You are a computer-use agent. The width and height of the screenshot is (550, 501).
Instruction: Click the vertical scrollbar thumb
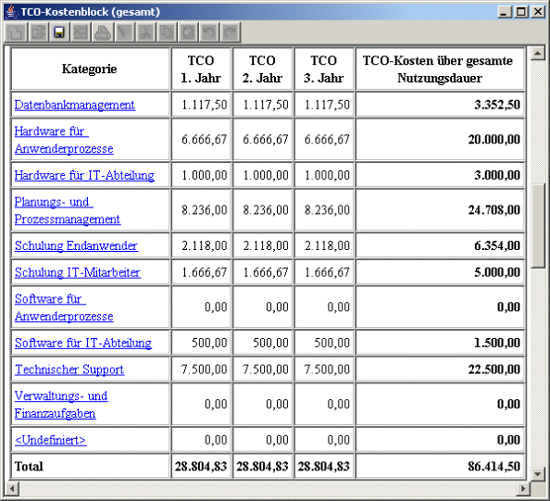pyautogui.click(x=537, y=227)
